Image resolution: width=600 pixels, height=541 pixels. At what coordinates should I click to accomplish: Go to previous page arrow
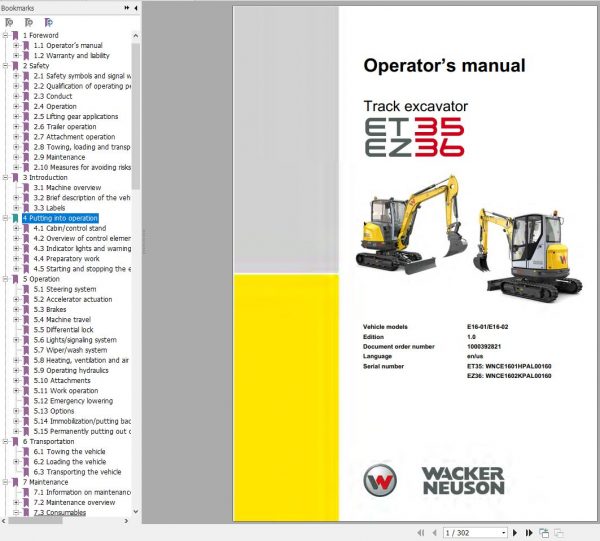435,533
